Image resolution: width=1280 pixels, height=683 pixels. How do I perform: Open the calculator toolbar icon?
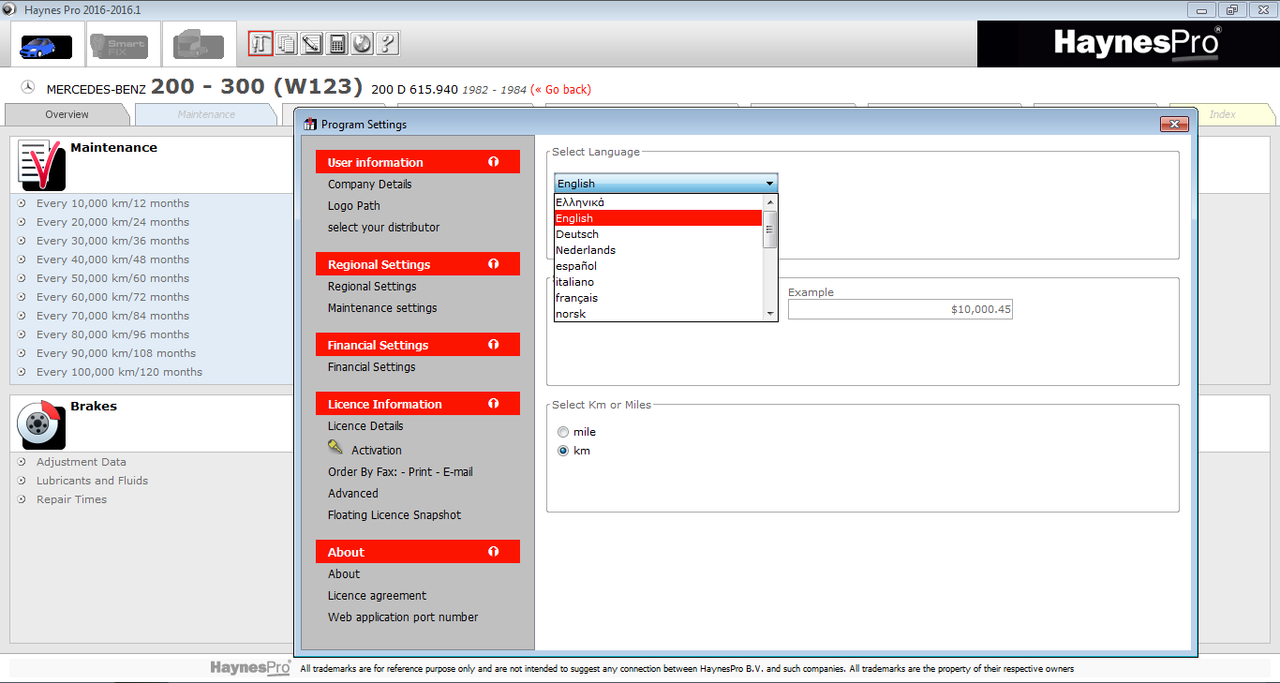pos(337,44)
